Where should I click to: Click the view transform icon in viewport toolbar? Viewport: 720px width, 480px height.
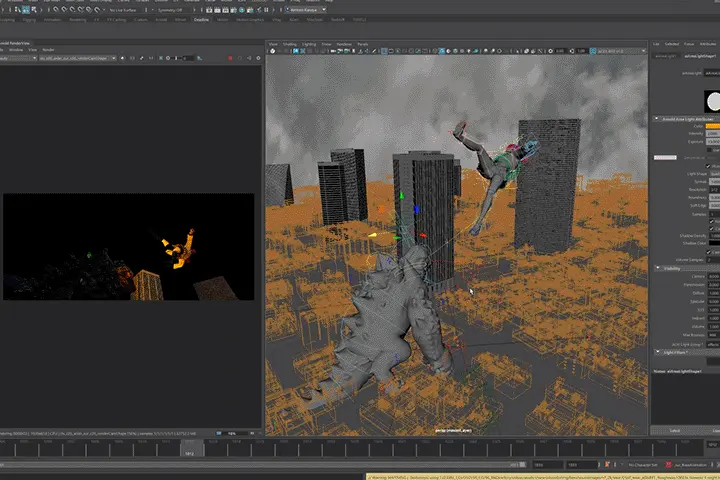coord(593,51)
